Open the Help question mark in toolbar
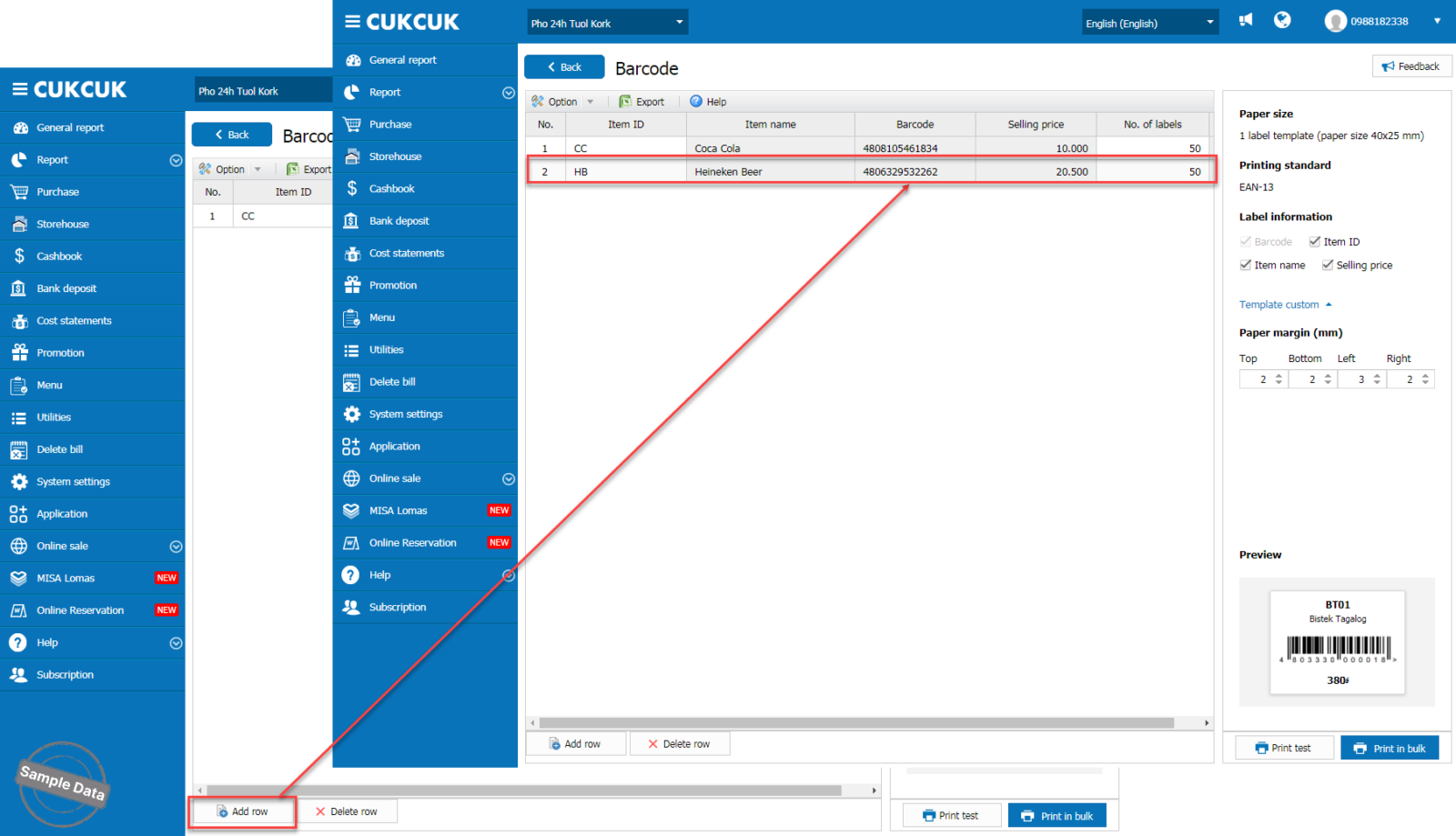Image resolution: width=1456 pixels, height=836 pixels. tap(696, 101)
